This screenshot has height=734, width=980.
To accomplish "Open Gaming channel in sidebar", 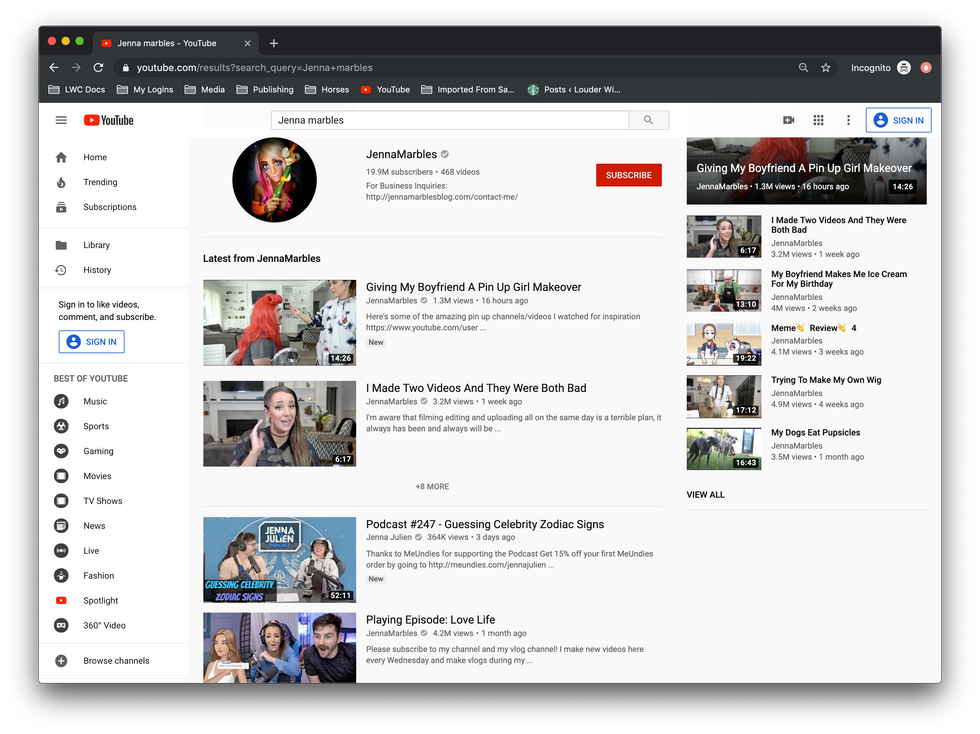I will (x=98, y=451).
